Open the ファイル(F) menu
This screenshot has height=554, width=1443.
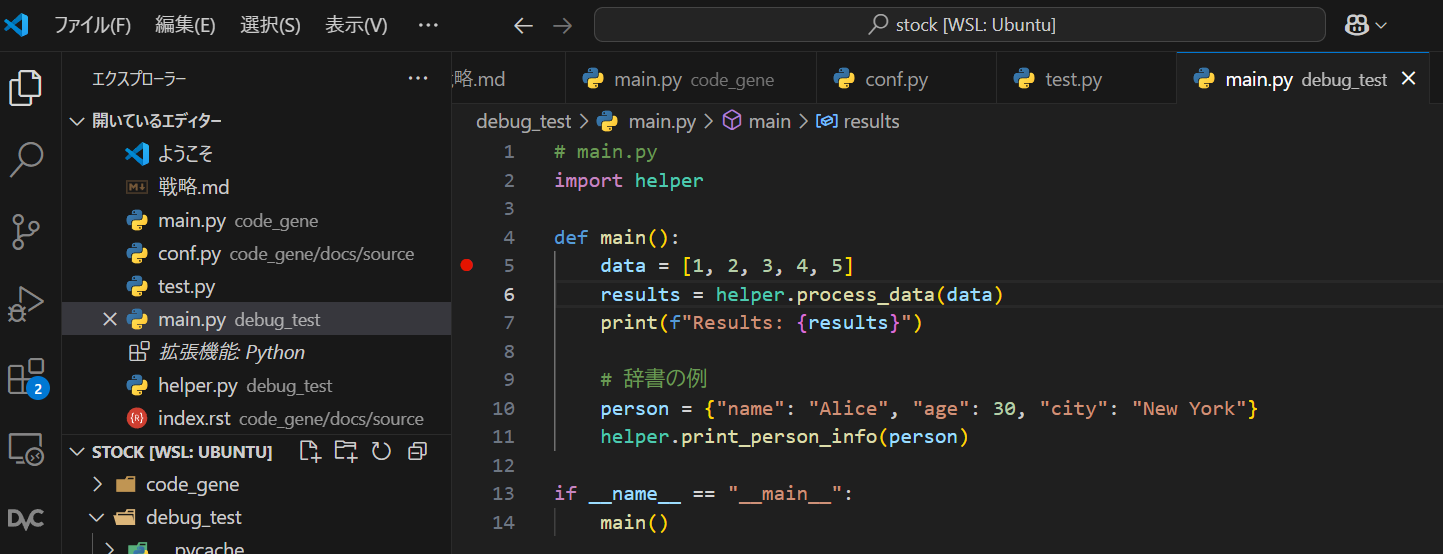pos(92,25)
